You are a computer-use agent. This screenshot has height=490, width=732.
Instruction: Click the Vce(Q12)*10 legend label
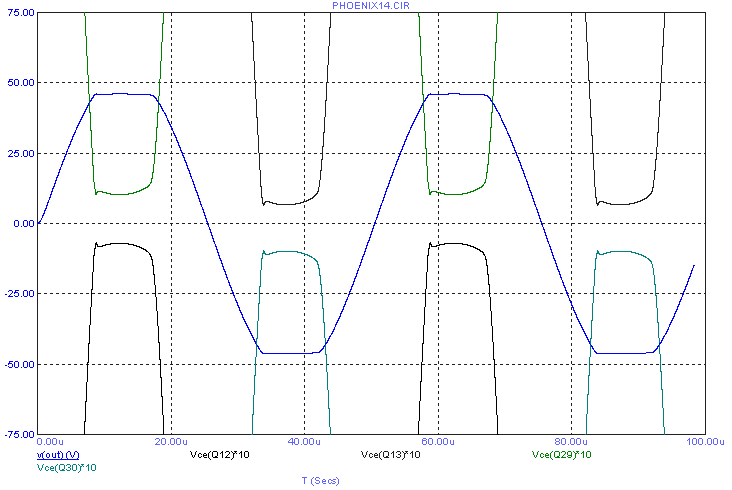pos(219,455)
